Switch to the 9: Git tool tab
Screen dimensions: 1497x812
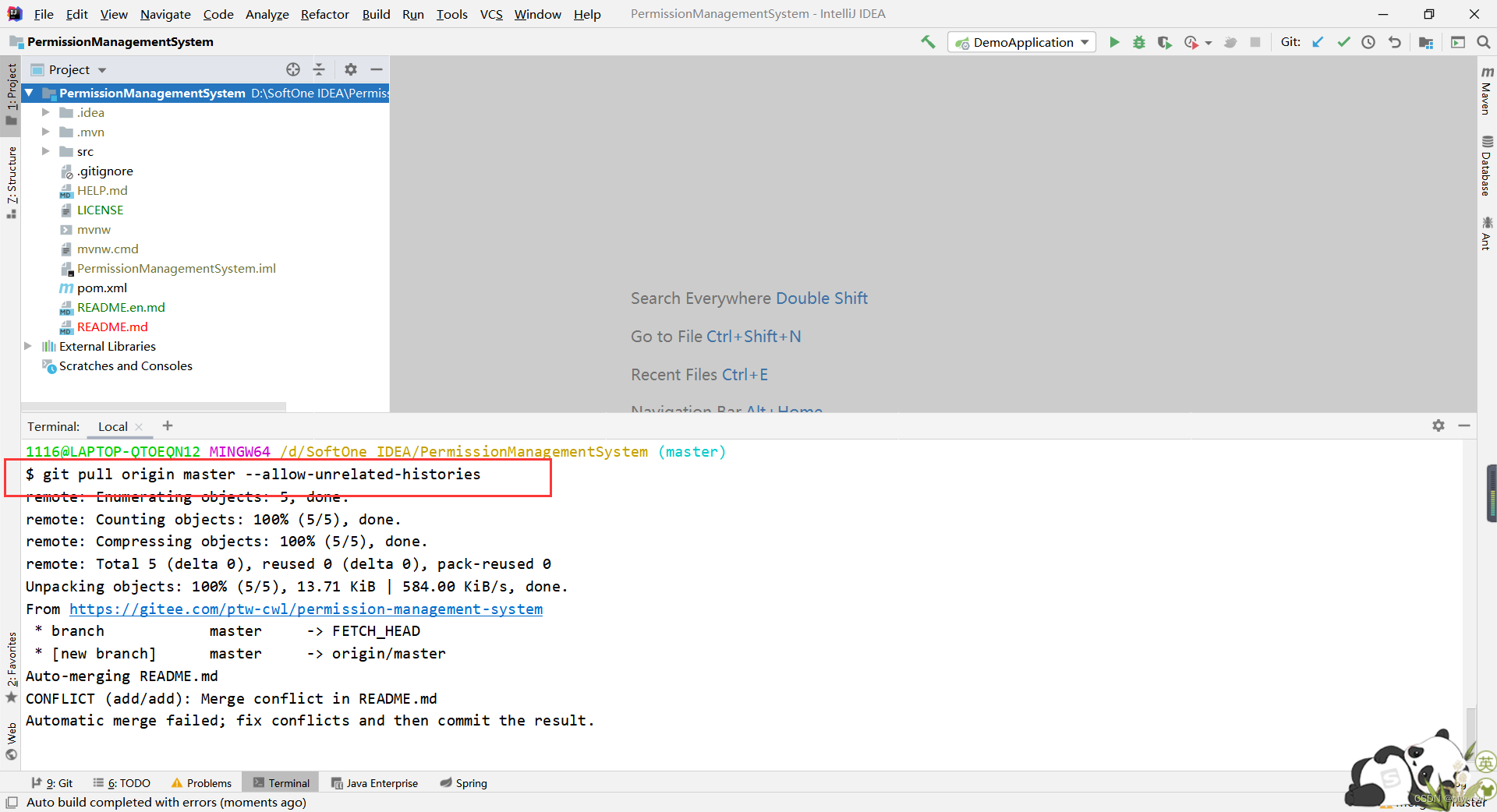pyautogui.click(x=52, y=783)
